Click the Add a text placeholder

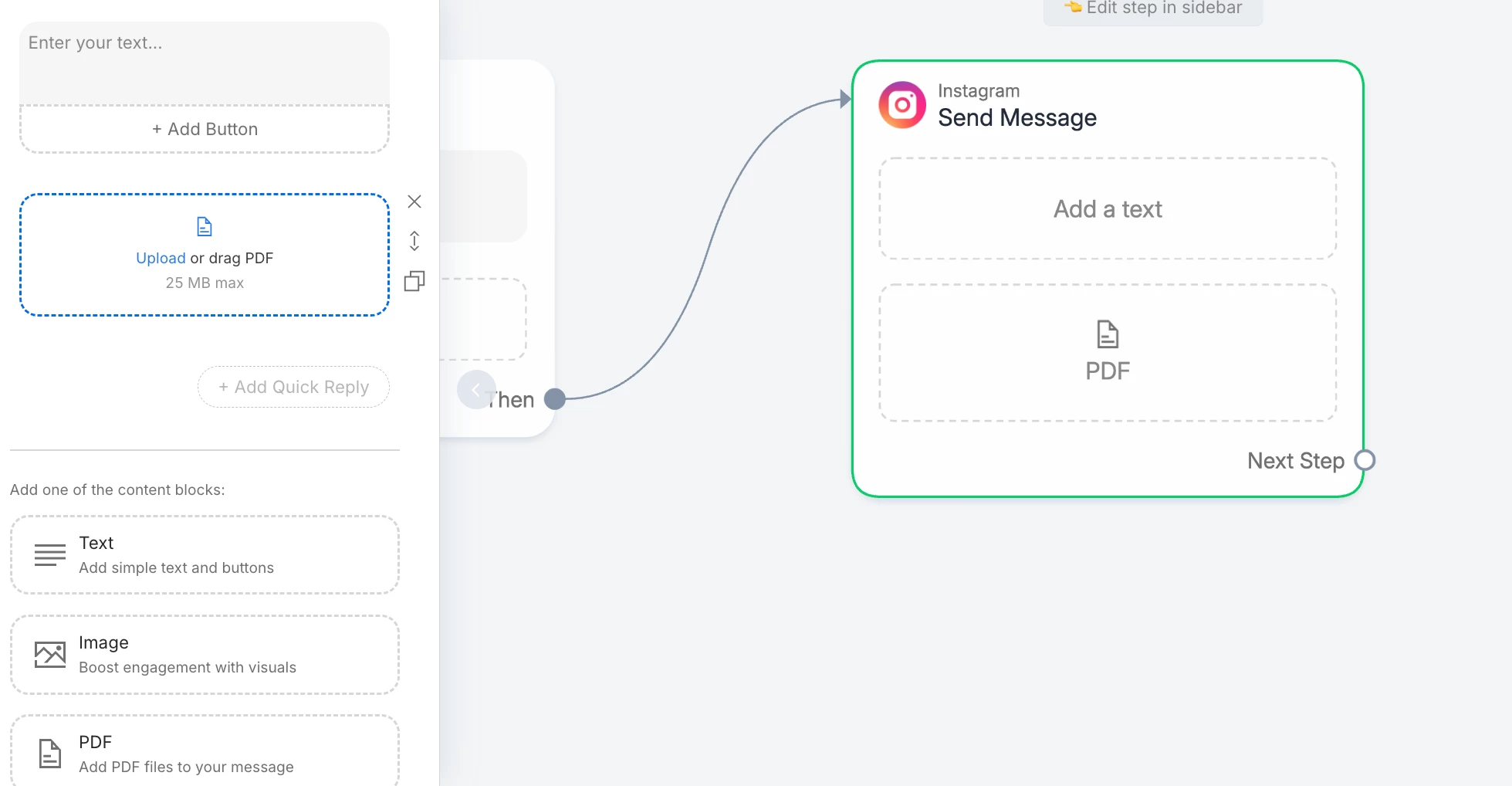(1108, 209)
